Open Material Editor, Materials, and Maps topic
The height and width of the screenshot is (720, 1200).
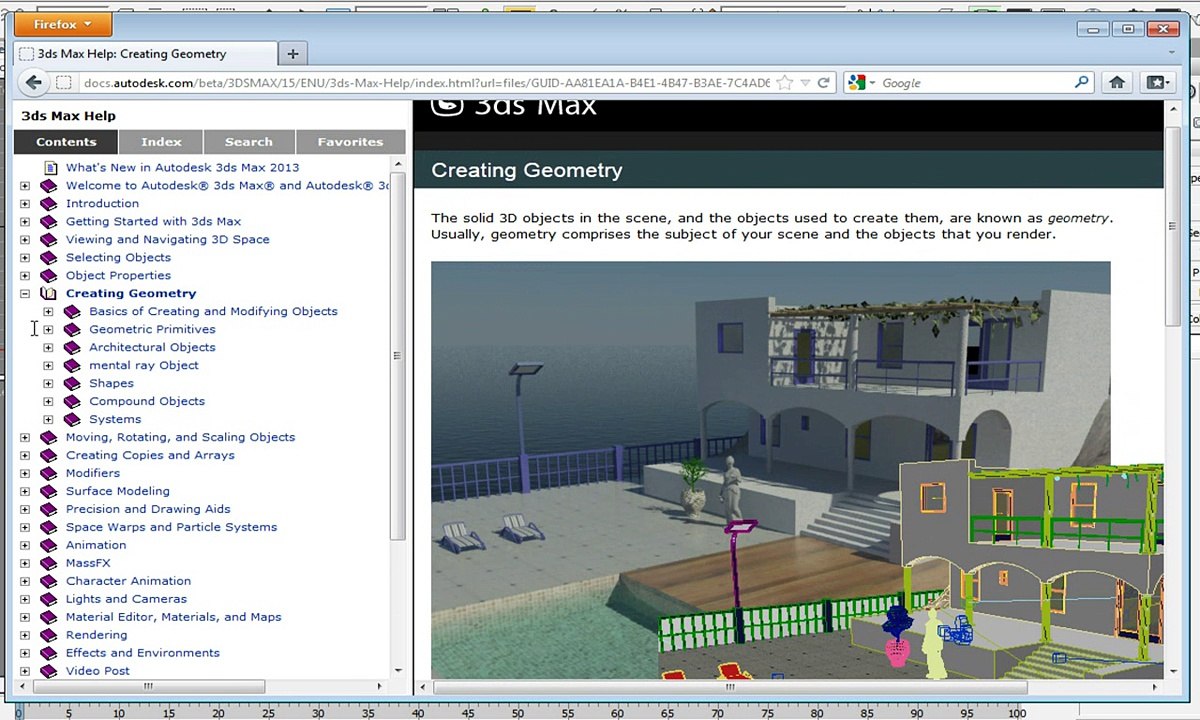coord(173,617)
